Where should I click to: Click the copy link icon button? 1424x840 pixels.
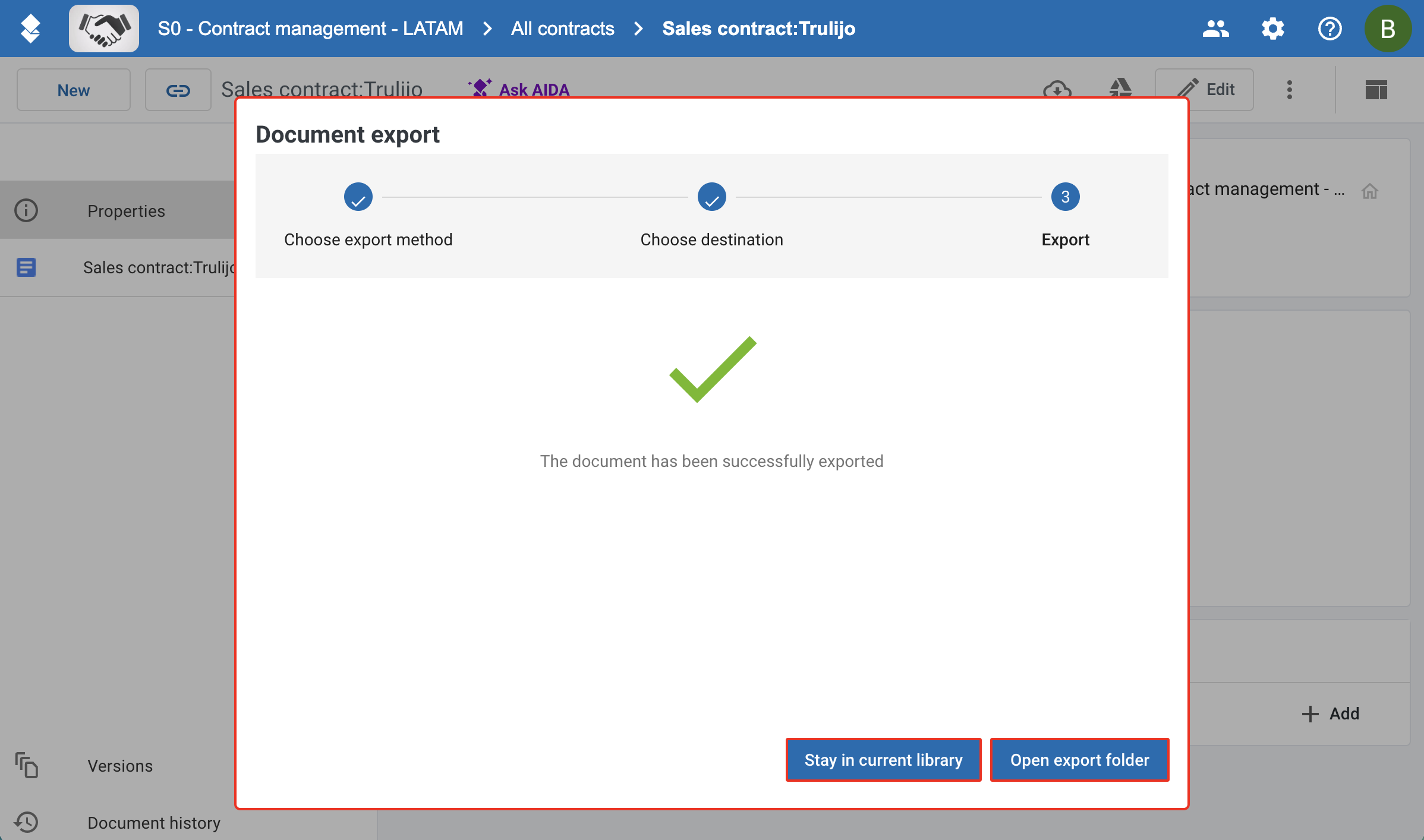[x=178, y=90]
